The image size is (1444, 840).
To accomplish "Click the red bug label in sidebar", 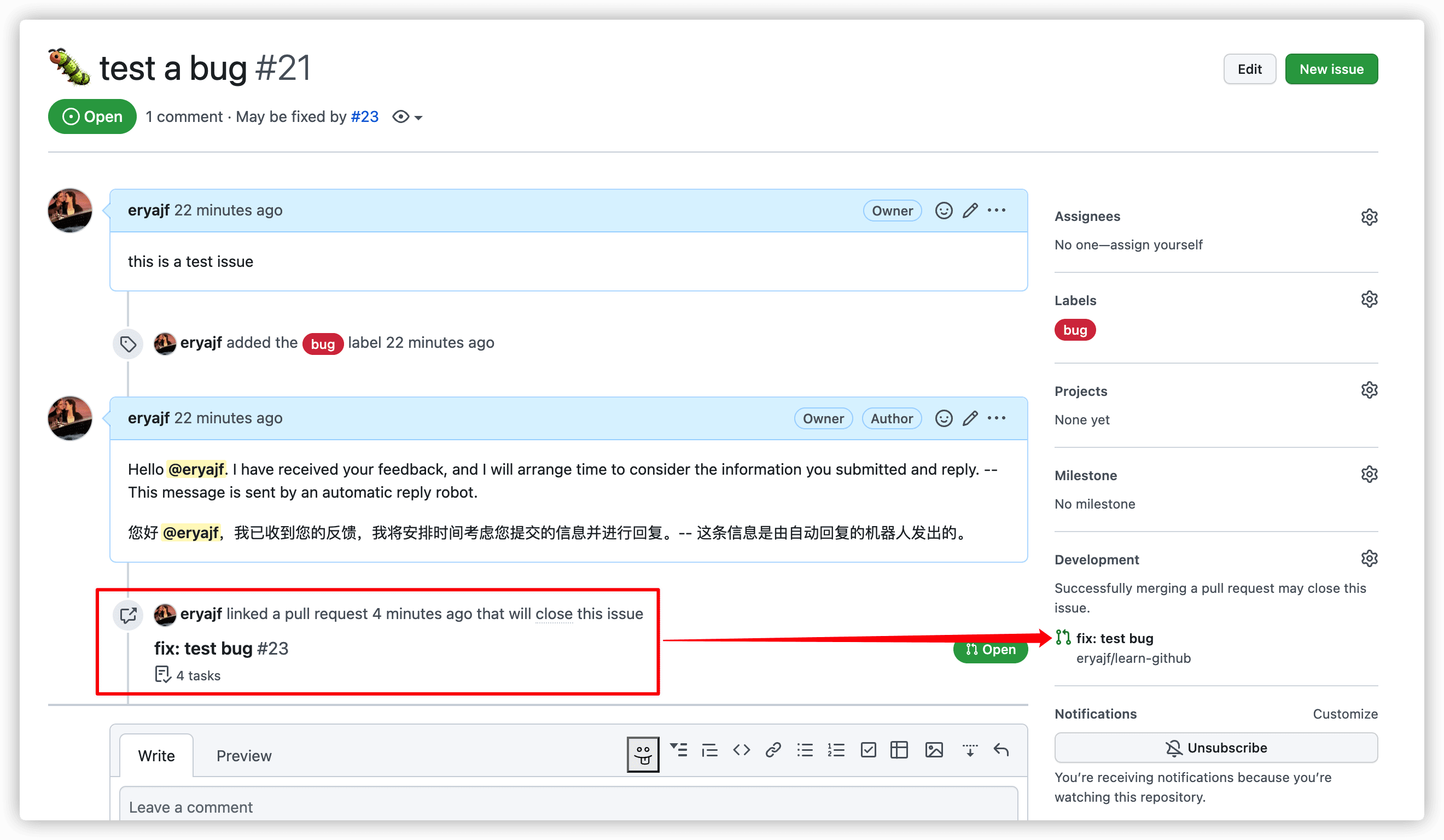I will click(1075, 330).
